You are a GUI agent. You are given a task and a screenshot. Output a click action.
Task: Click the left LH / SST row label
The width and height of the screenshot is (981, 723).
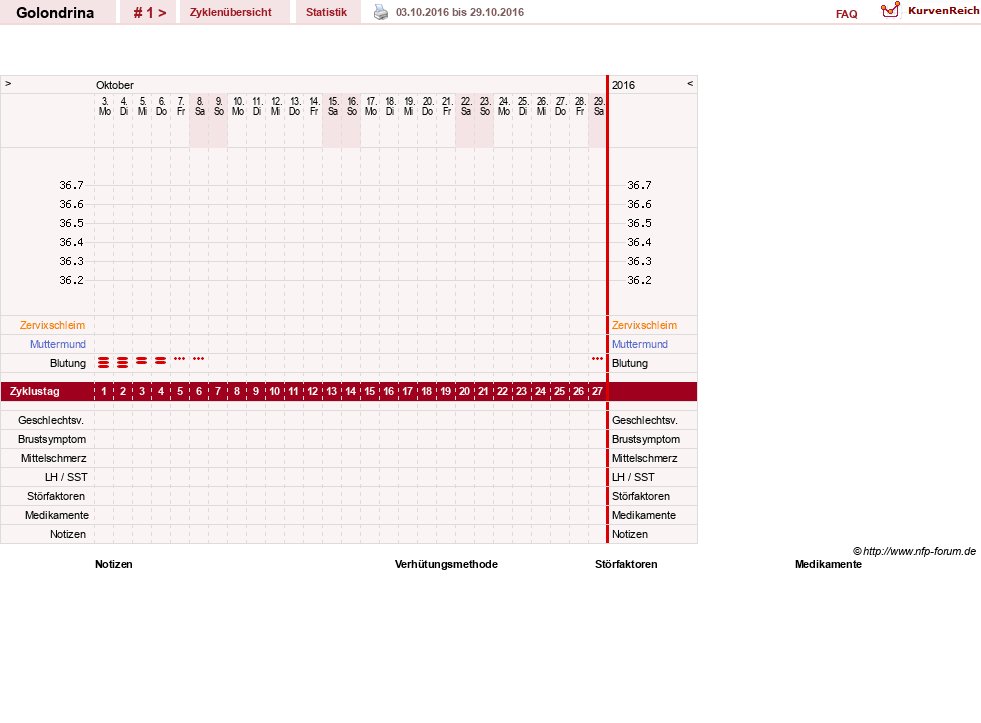(66, 477)
